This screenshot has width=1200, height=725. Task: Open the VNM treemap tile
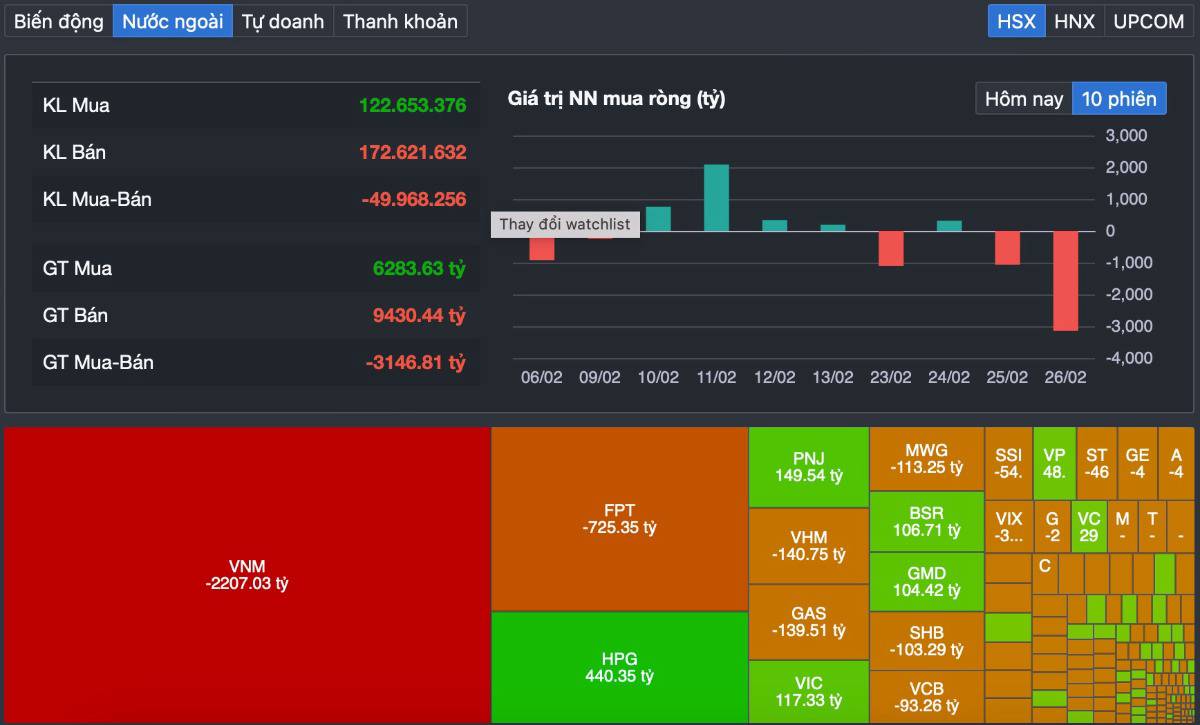(246, 575)
